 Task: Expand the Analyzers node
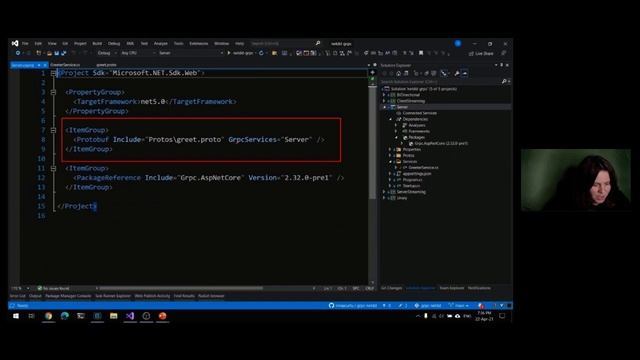pos(396,125)
